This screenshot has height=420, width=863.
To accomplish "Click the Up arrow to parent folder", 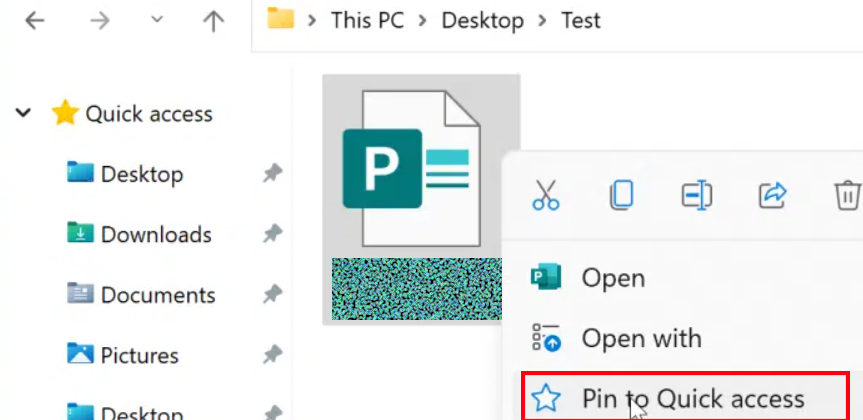I will pos(213,21).
